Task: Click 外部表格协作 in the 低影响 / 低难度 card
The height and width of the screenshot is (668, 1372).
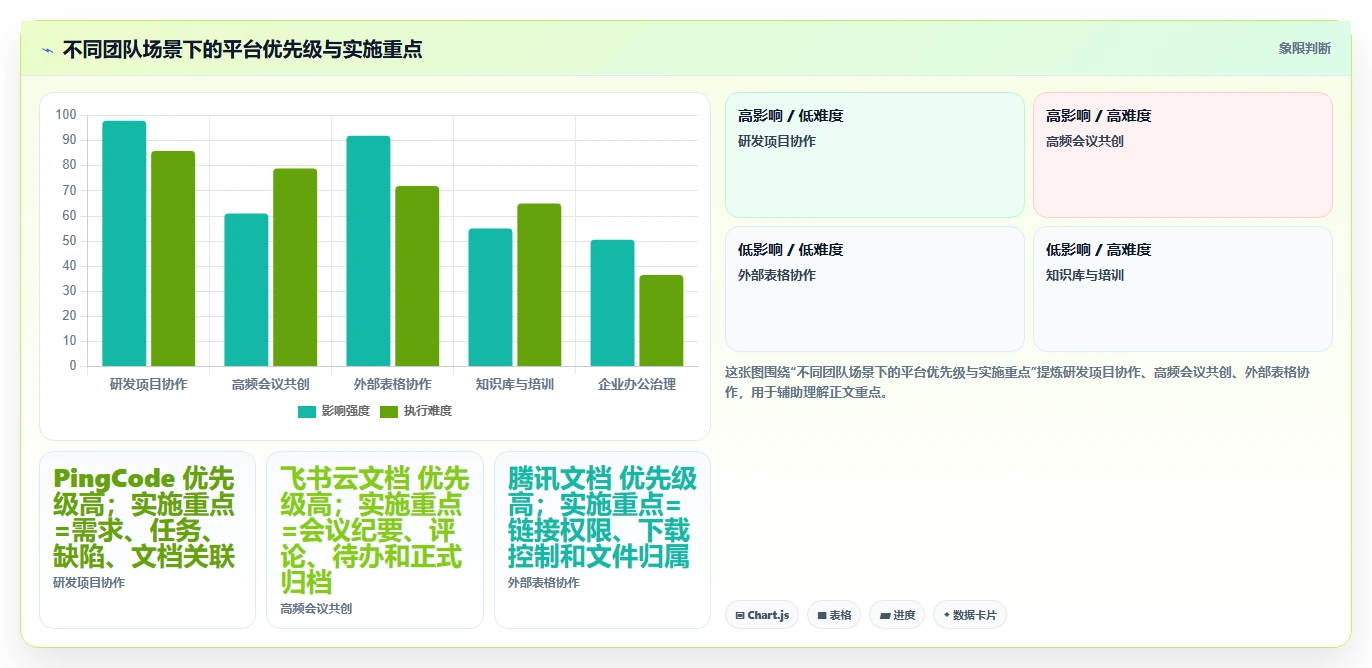Action: pos(777,275)
